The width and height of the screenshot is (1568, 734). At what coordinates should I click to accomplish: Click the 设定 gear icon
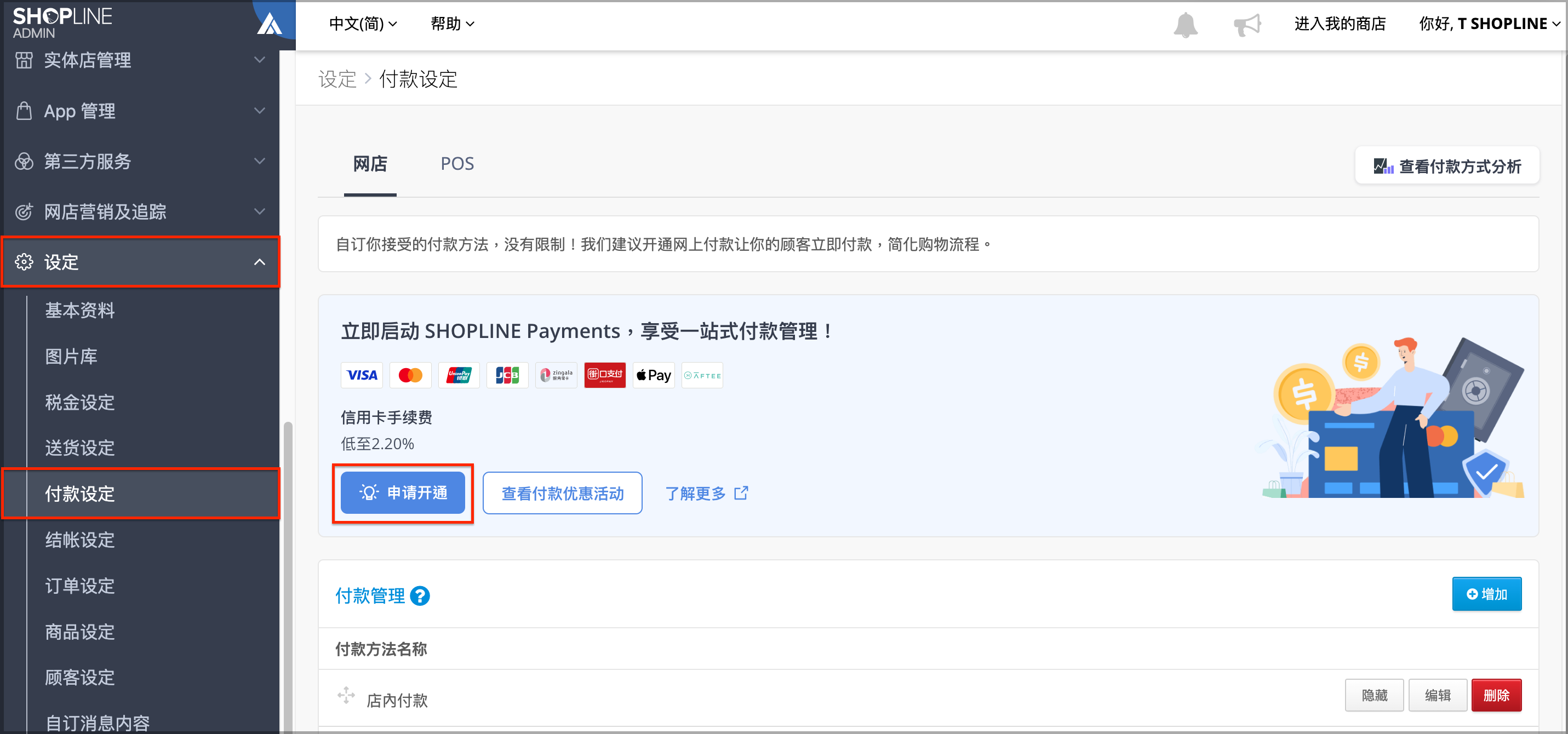point(24,262)
